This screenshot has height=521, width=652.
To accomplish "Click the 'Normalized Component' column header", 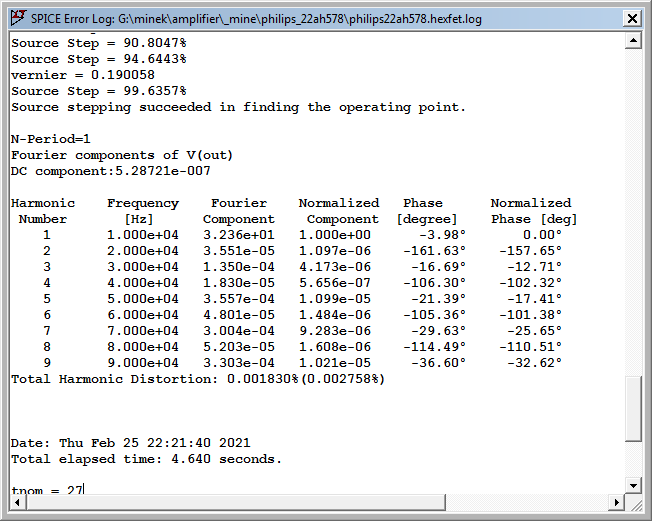I will [x=339, y=211].
